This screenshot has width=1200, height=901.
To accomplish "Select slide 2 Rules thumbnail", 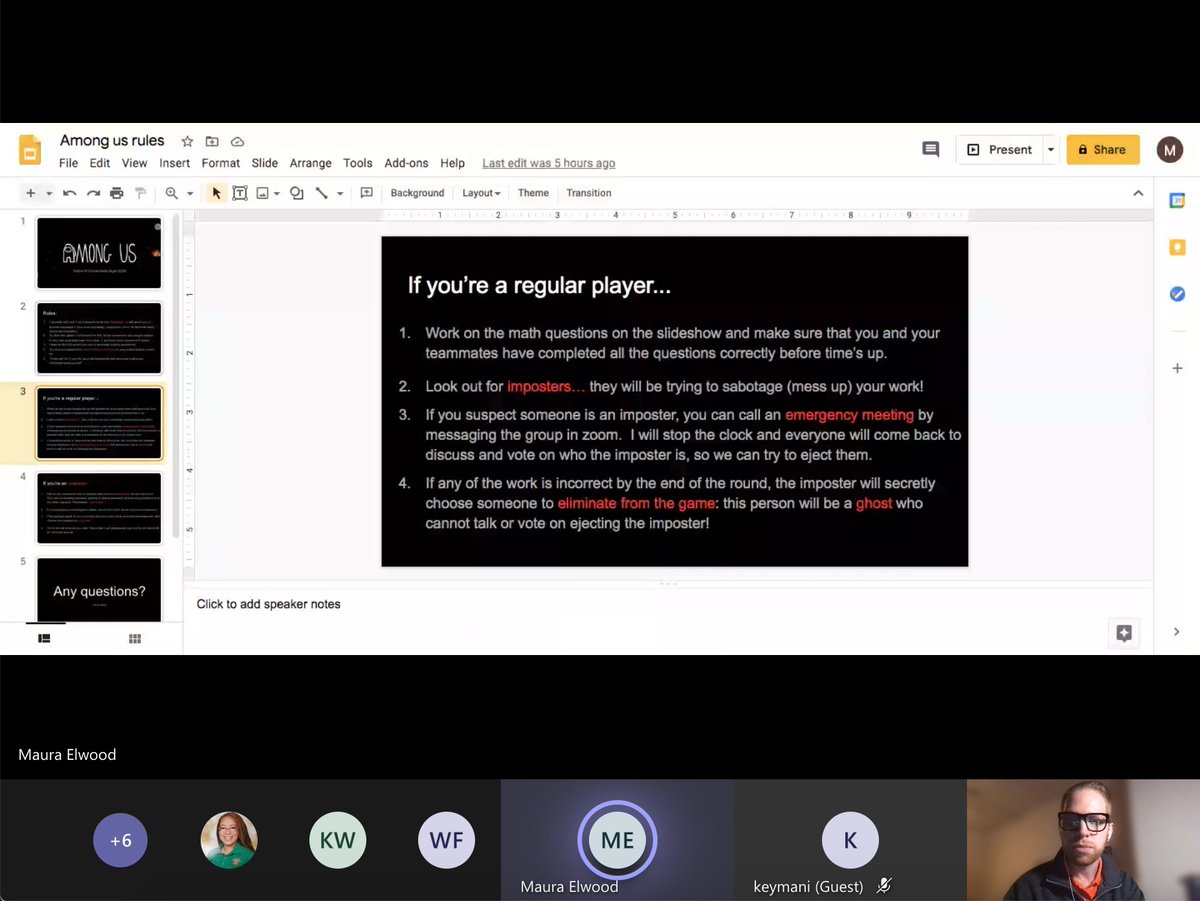I will click(x=99, y=338).
